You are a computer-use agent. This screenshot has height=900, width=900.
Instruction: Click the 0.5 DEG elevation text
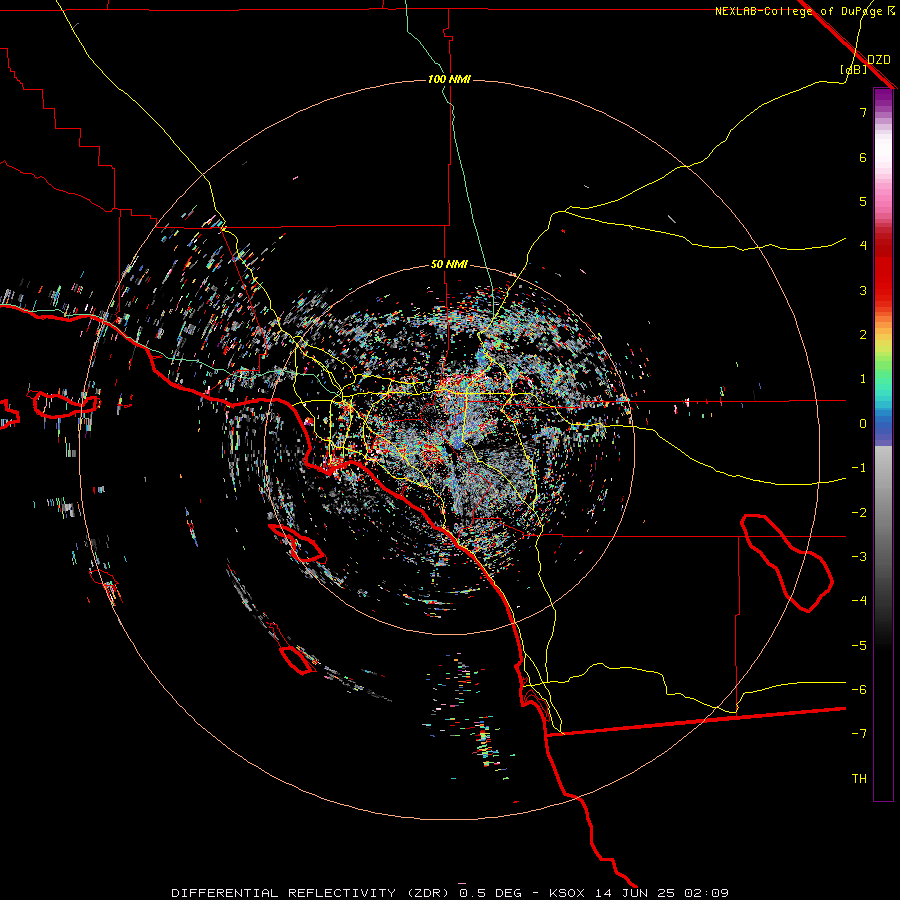[x=491, y=893]
